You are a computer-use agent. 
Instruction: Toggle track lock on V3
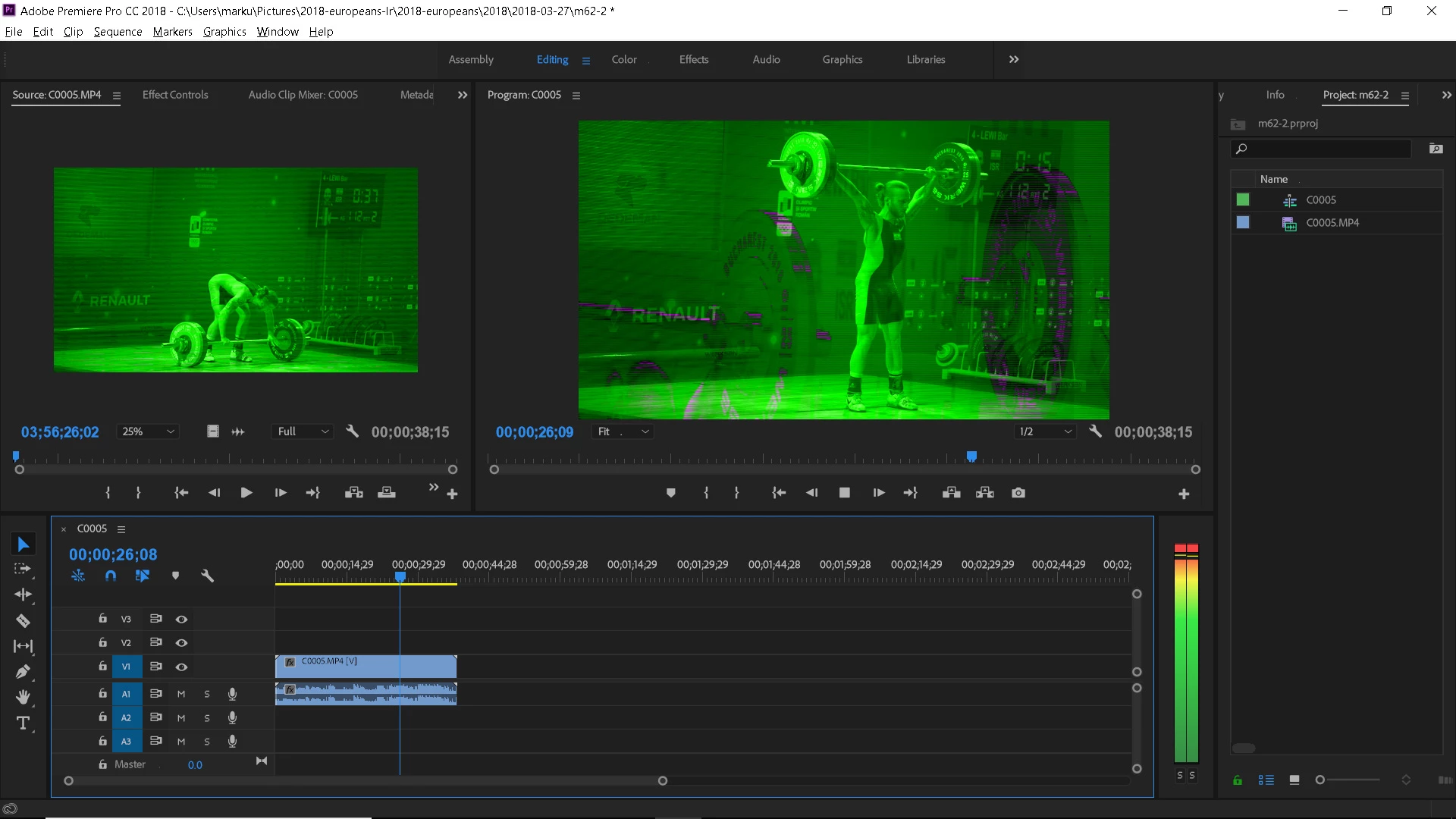102,619
